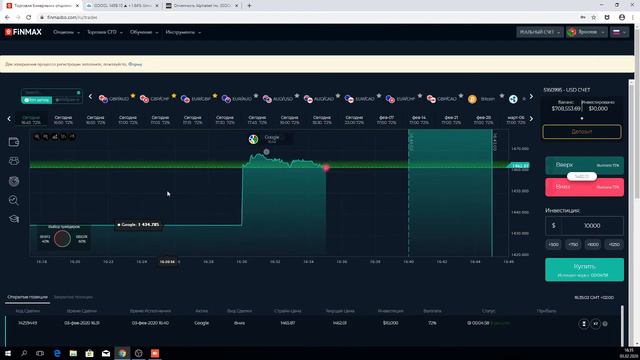Bookmark this page with the star icon
Viewport: 640px width, 360px height.
[x=594, y=17]
